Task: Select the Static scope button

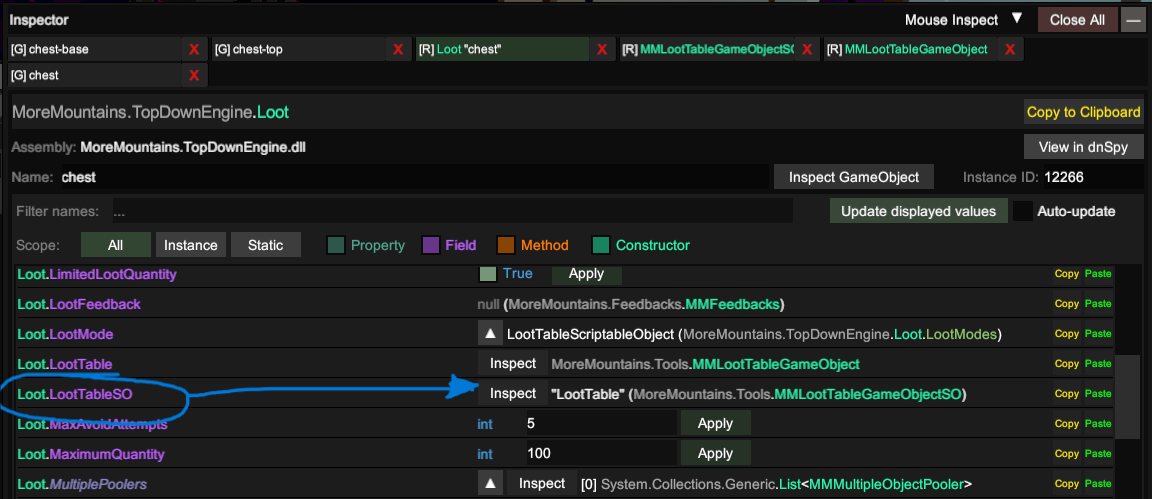Action: [266, 245]
